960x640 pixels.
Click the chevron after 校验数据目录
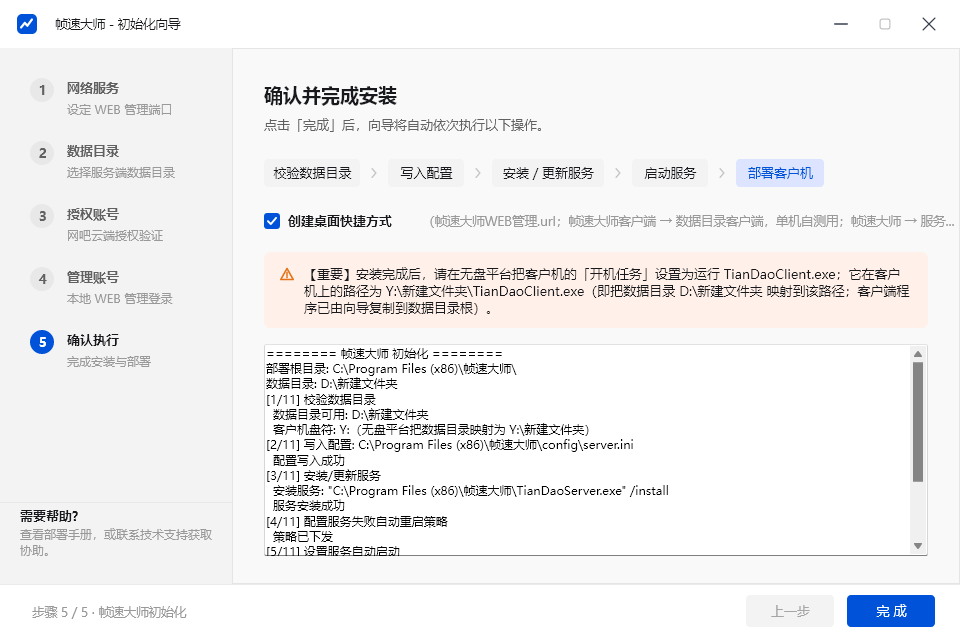pos(373,173)
